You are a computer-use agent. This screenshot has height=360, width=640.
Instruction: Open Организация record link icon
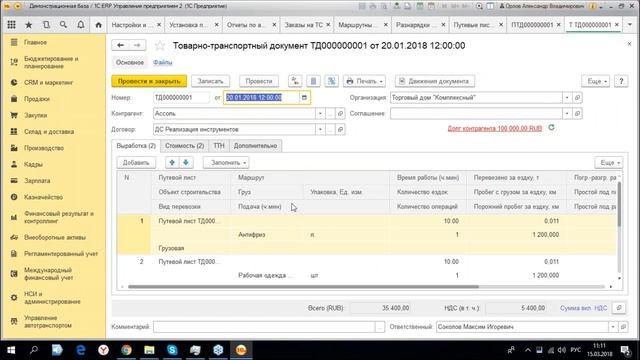577,98
